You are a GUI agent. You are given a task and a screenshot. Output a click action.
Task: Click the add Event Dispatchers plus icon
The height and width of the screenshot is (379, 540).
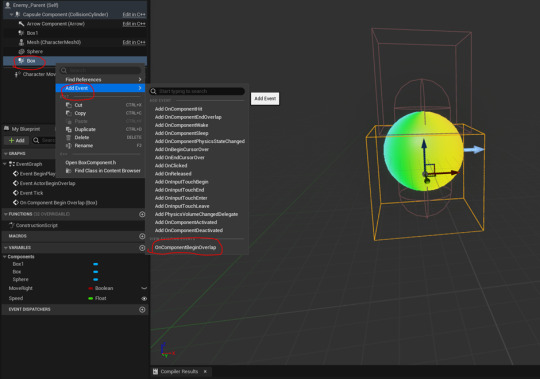click(x=142, y=309)
